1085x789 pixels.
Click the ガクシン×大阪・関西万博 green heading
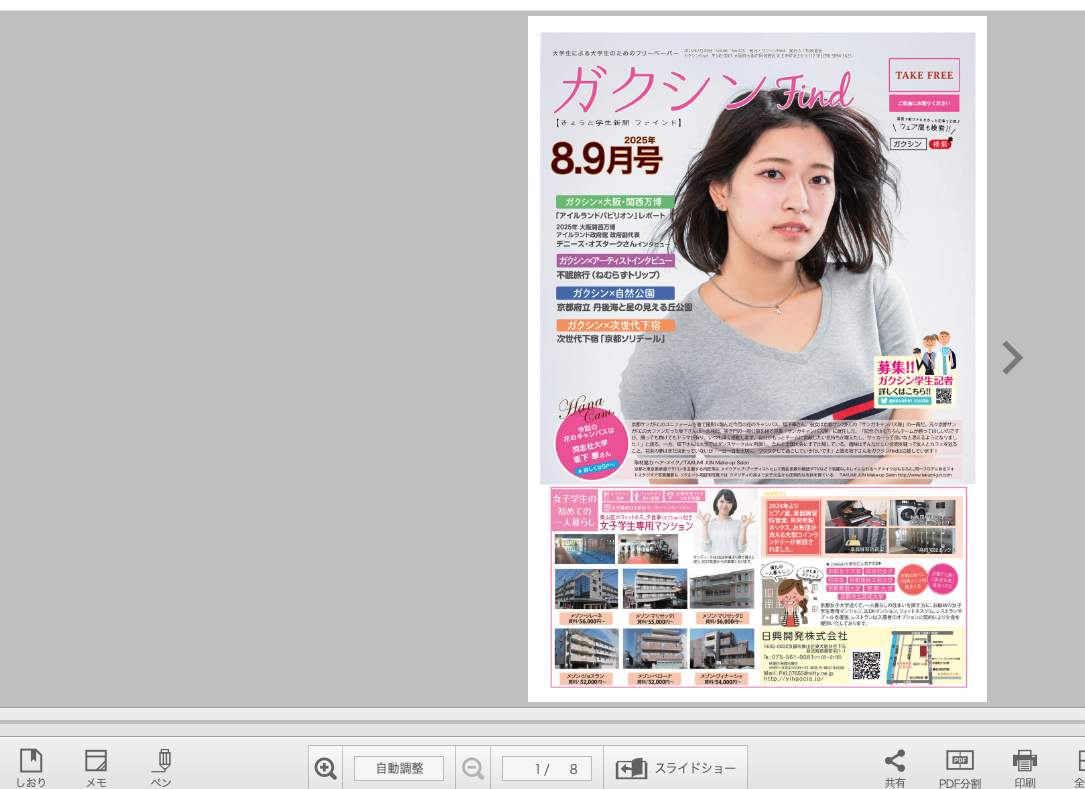[615, 202]
